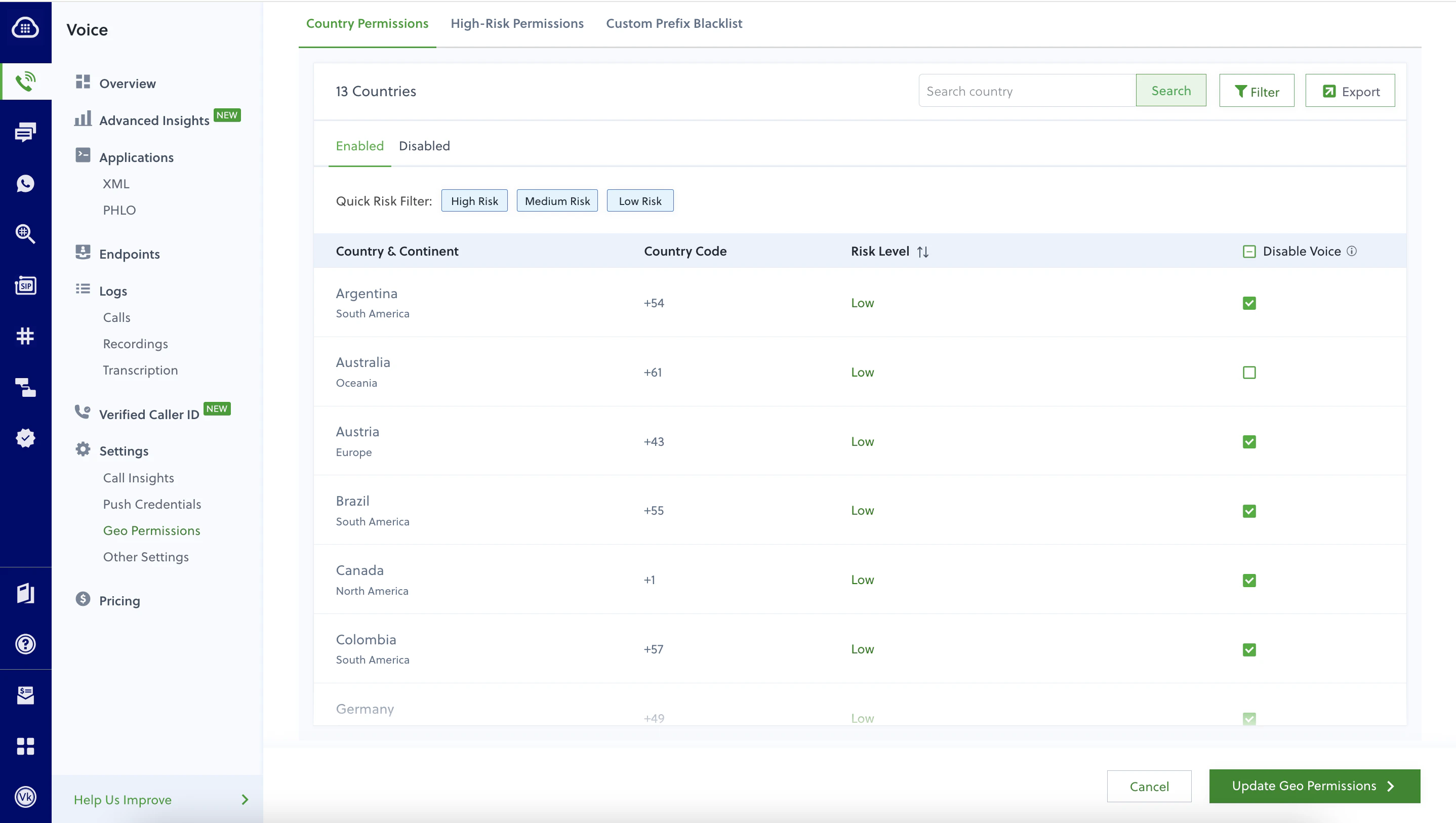Open the Number Lookup tool
1456x823 pixels.
pyautogui.click(x=25, y=234)
